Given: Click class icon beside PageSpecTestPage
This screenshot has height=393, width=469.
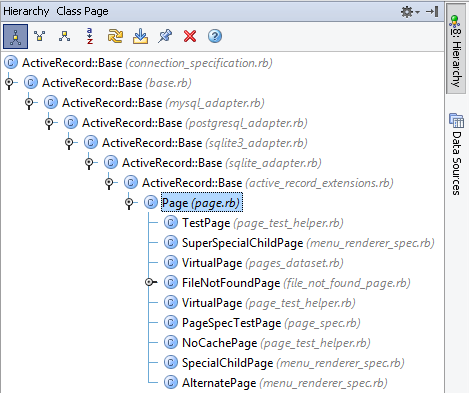Looking at the screenshot, I should 171,322.
